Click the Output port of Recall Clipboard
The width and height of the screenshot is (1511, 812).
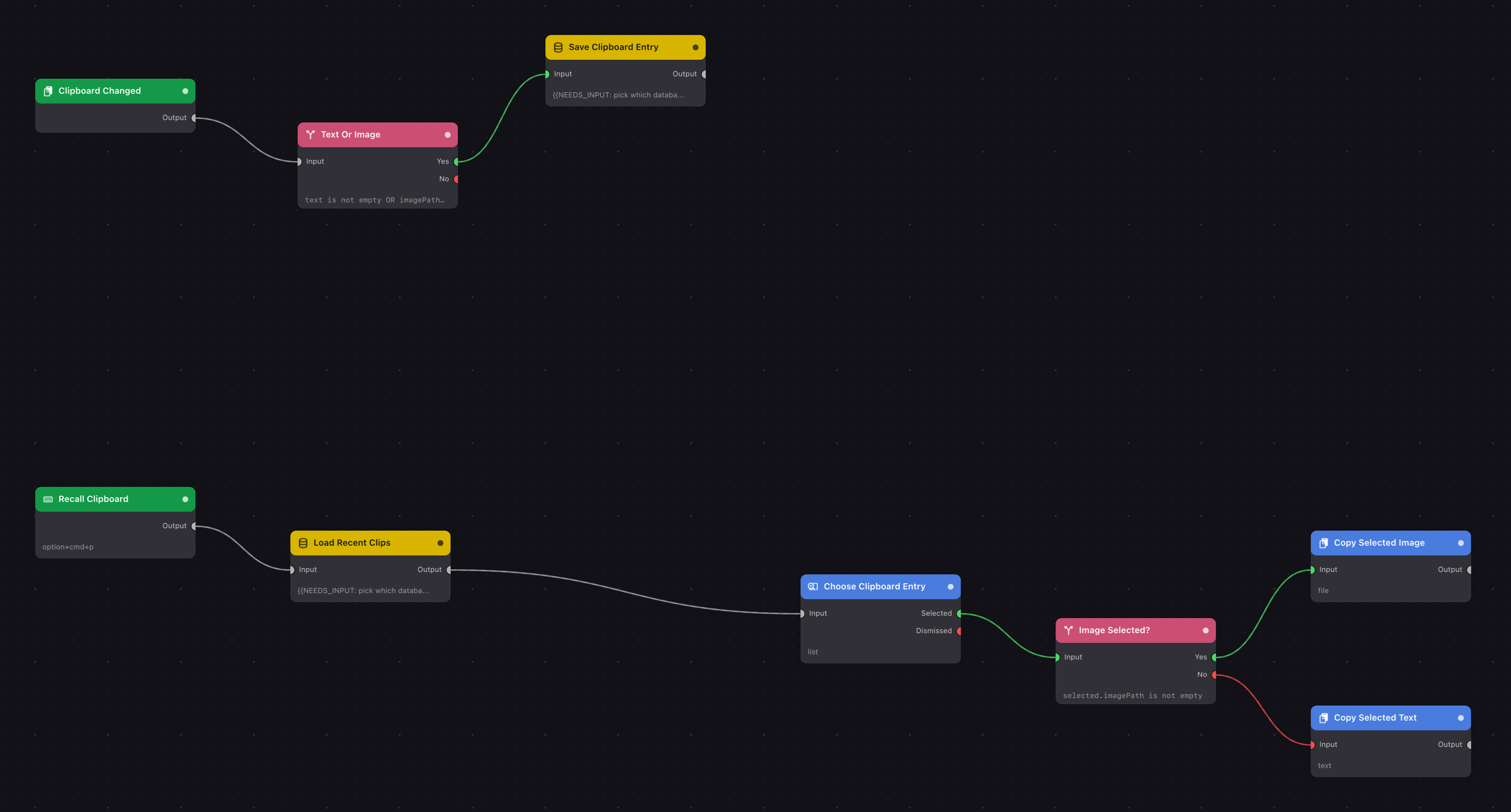tap(194, 526)
